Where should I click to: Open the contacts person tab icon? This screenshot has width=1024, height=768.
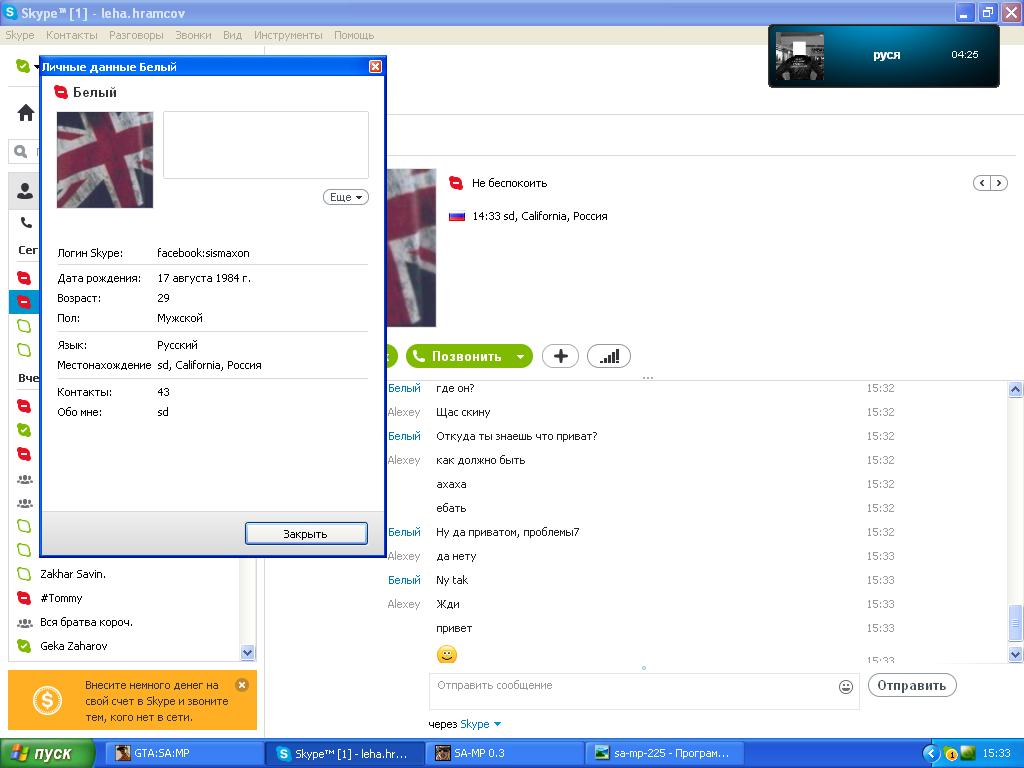25,191
